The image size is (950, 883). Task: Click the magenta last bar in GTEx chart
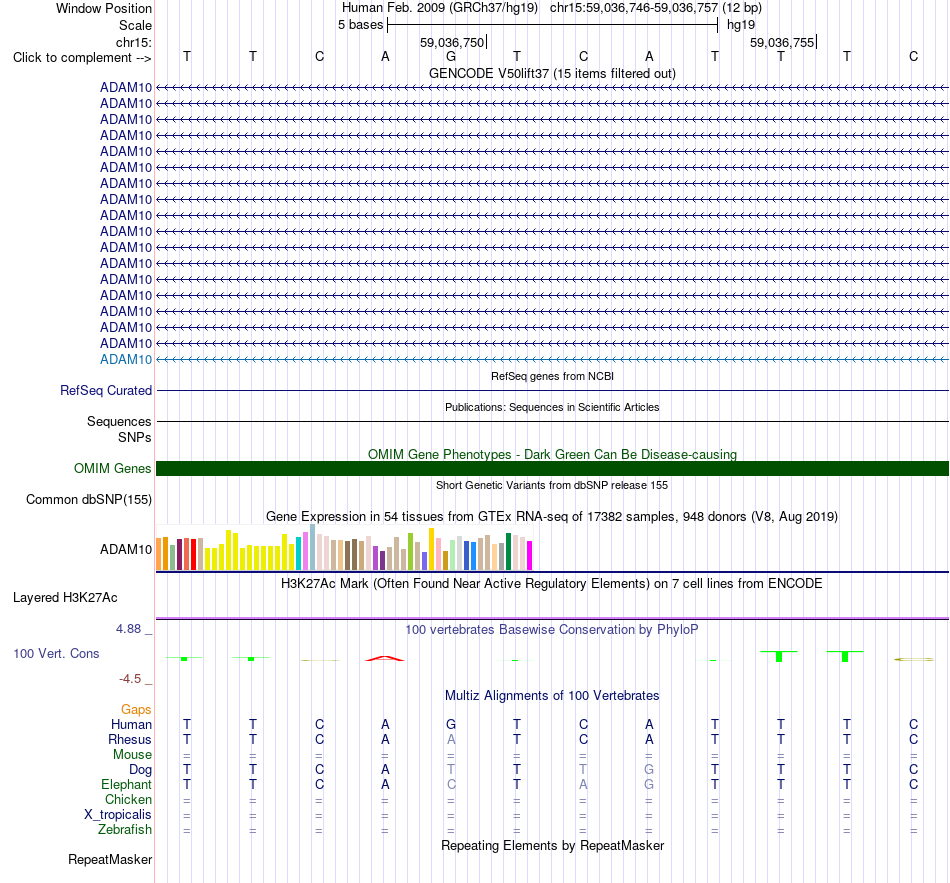coord(529,555)
